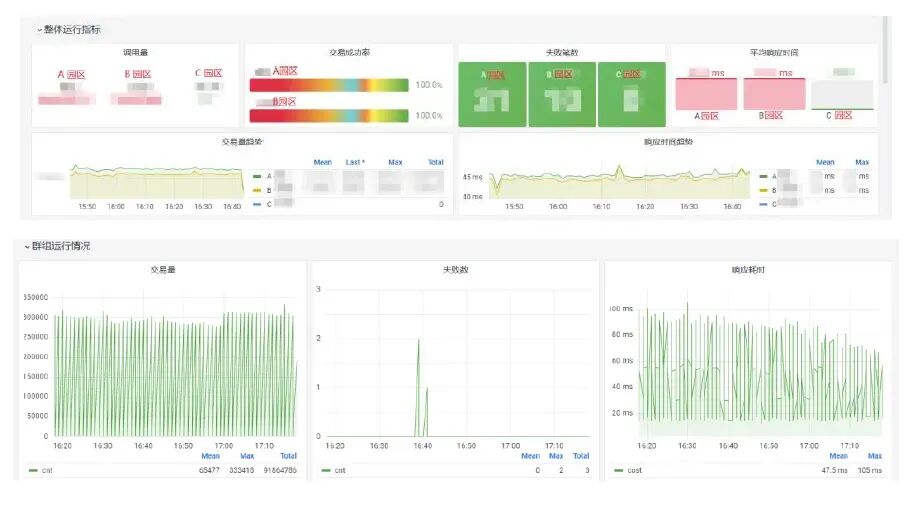The height and width of the screenshot is (507, 924).
Task: Sort 响应时间趋势 legend by Max column
Action: 862,162
